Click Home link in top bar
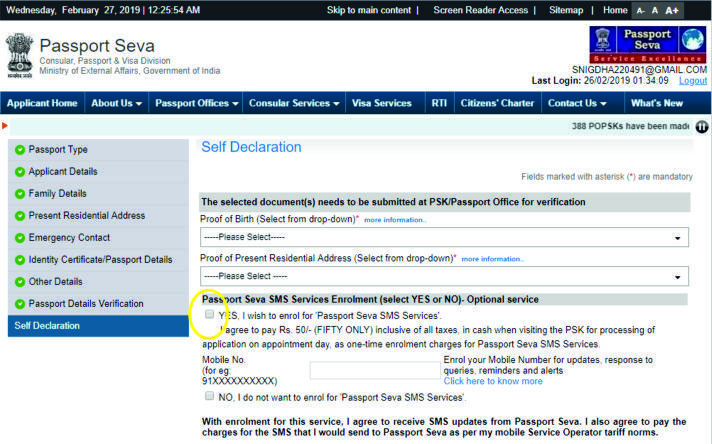712x444 pixels. (x=615, y=10)
